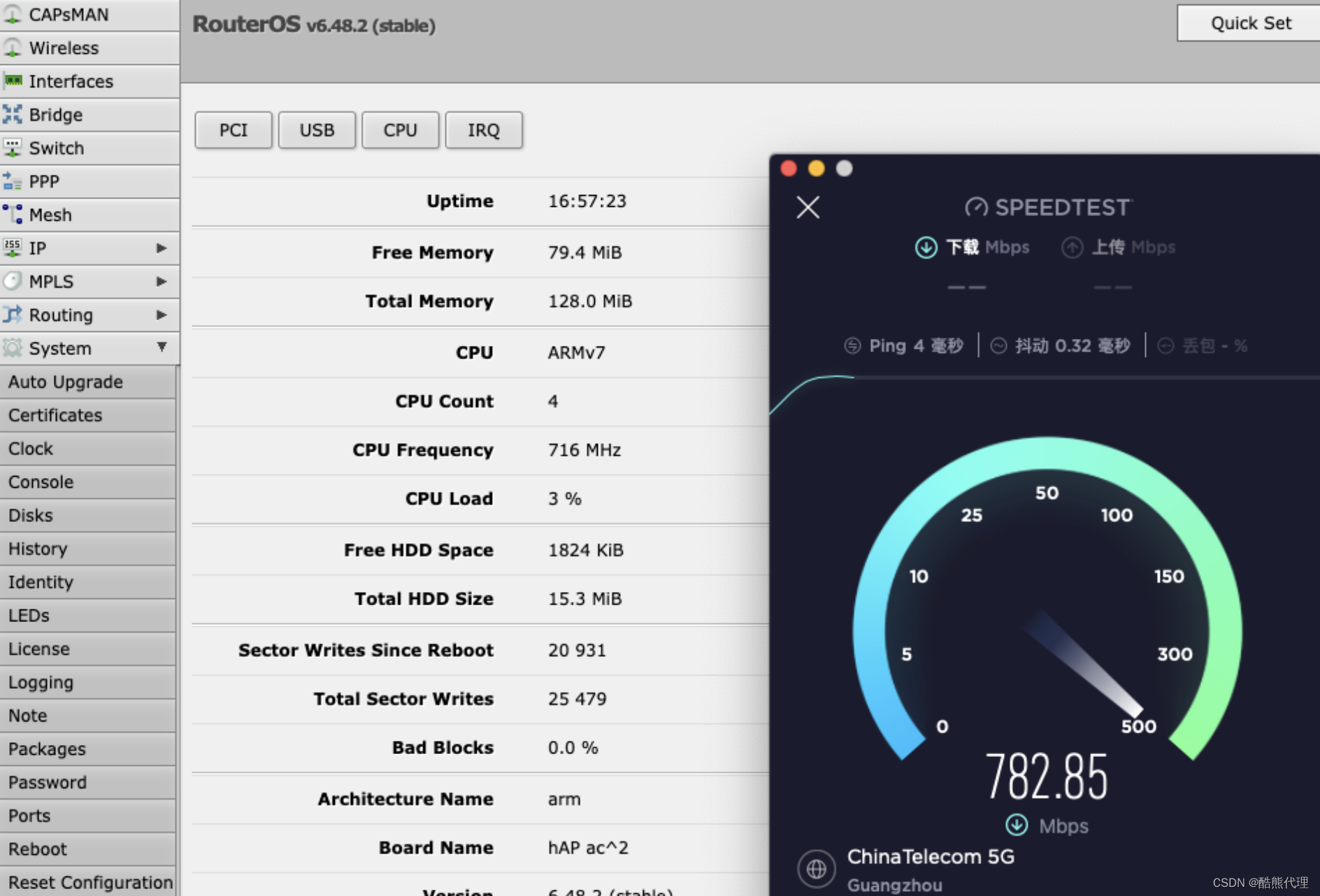Click the ChinaTelecom 5G server name
Viewport: 1320px width, 896px height.
click(x=931, y=857)
